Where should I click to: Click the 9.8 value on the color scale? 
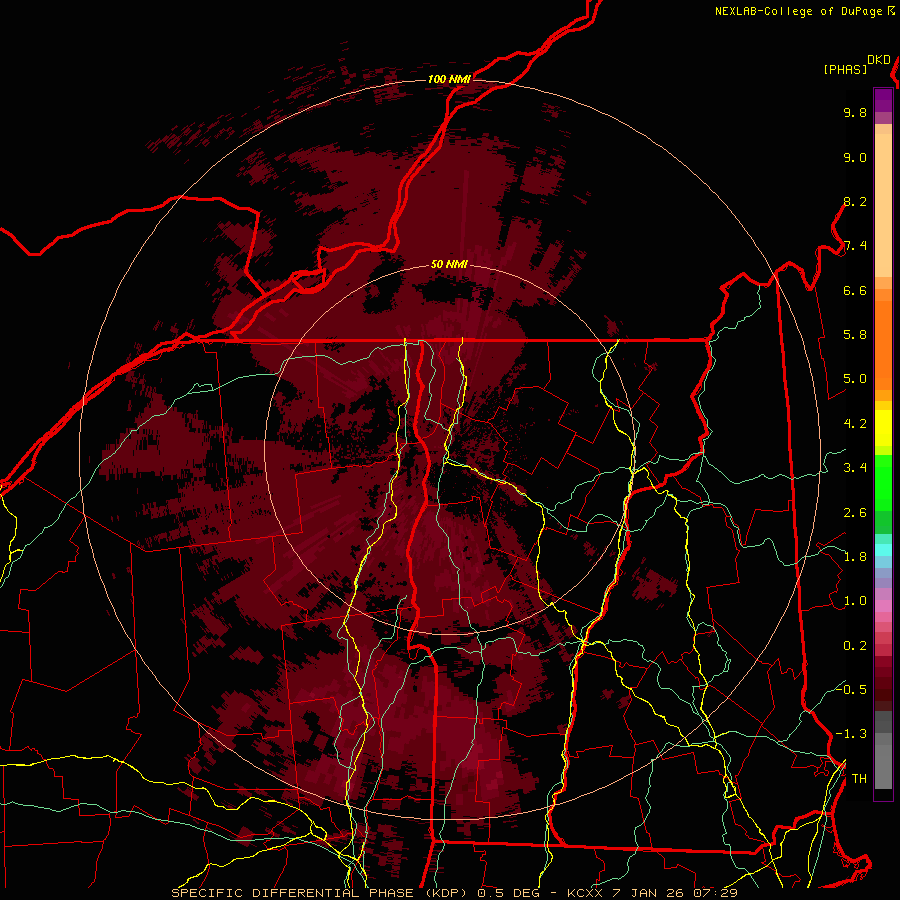tap(855, 113)
